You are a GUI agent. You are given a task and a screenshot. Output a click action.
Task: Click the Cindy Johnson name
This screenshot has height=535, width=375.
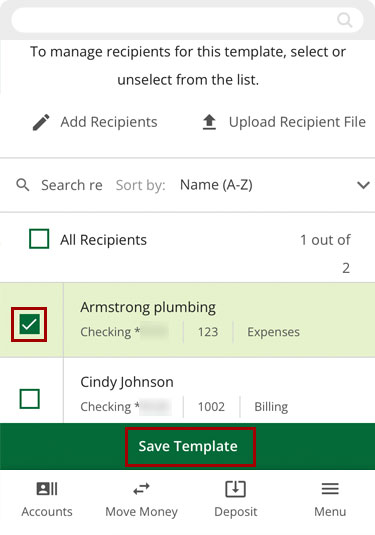(x=127, y=382)
